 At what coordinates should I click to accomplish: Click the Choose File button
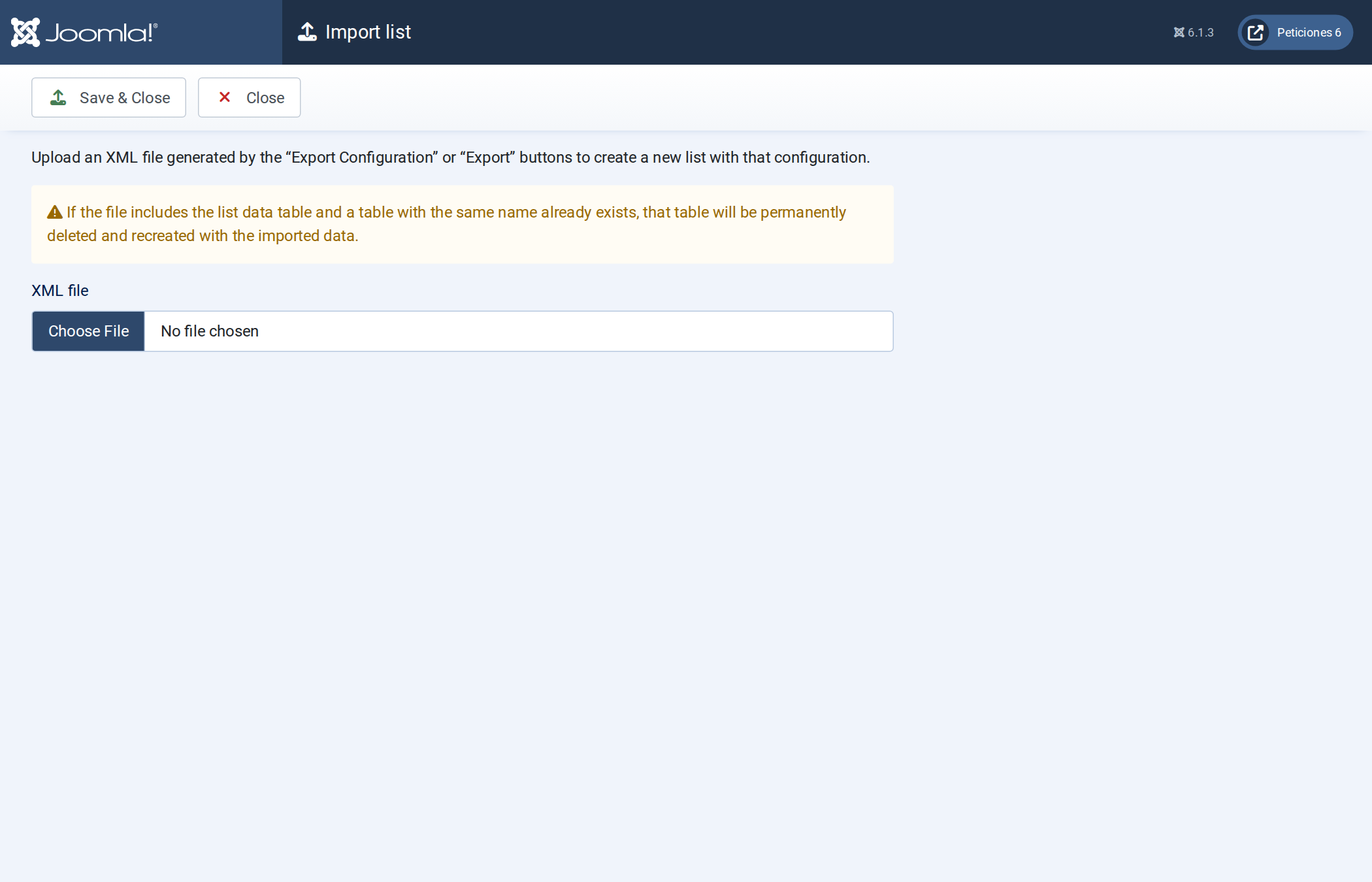coord(88,331)
